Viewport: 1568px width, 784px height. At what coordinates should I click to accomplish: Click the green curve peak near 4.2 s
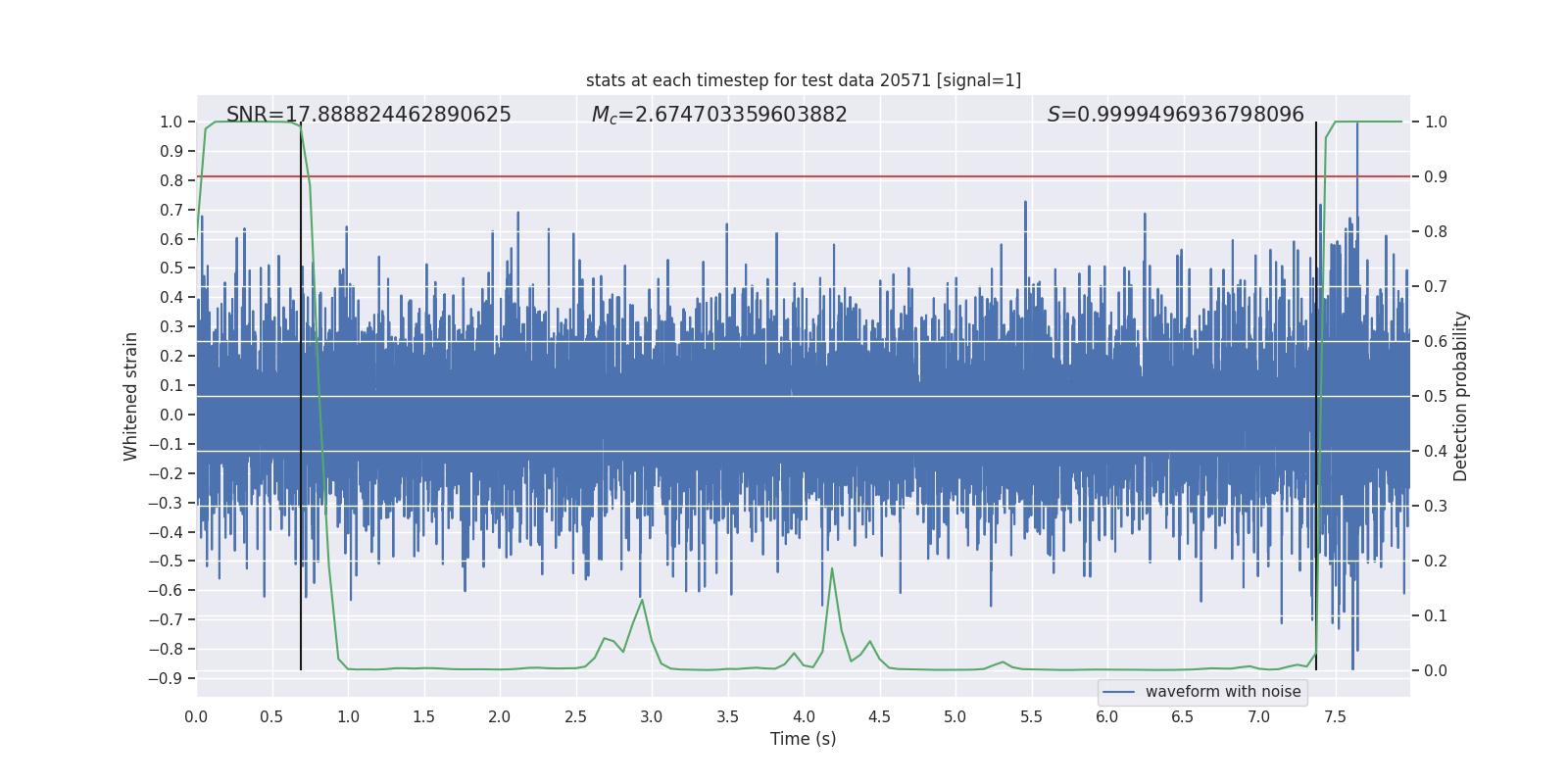(832, 568)
